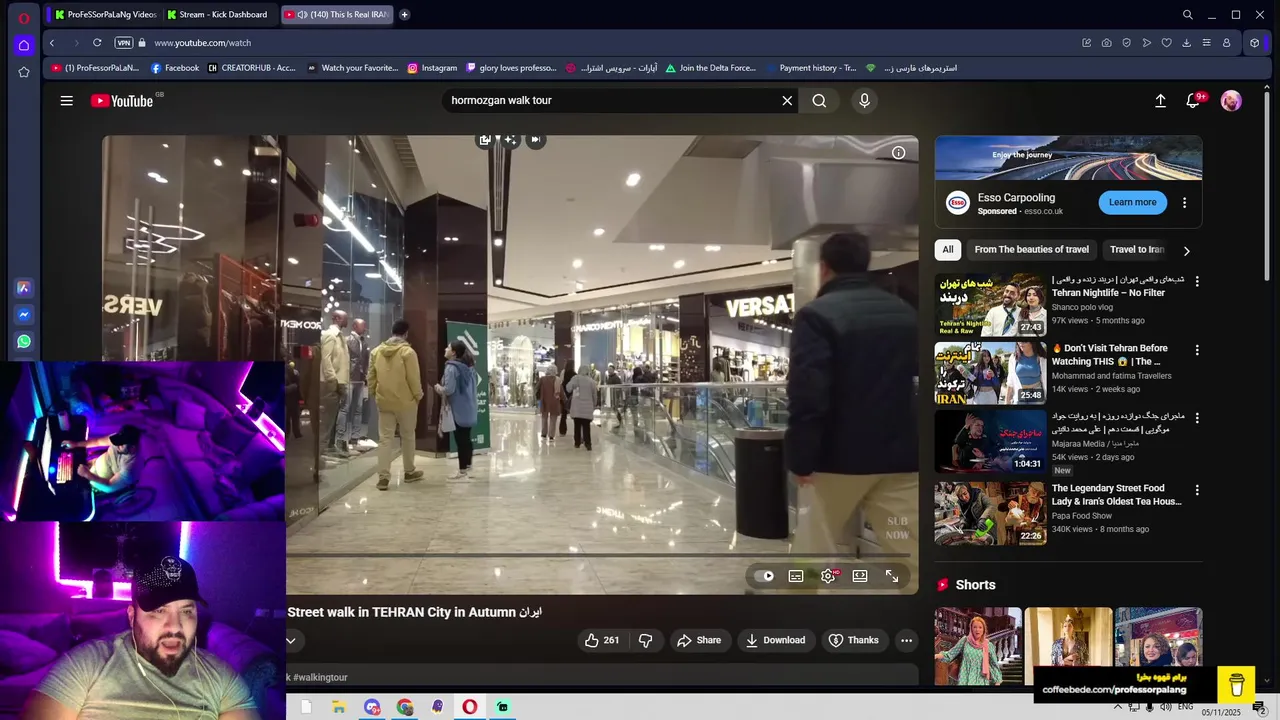
Task: Toggle the autoplay switch in player
Action: pyautogui.click(x=766, y=576)
